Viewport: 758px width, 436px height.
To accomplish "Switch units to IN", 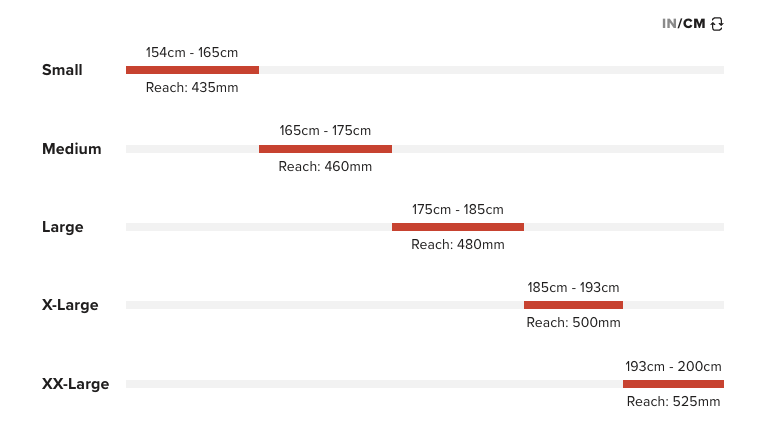I will tap(668, 24).
